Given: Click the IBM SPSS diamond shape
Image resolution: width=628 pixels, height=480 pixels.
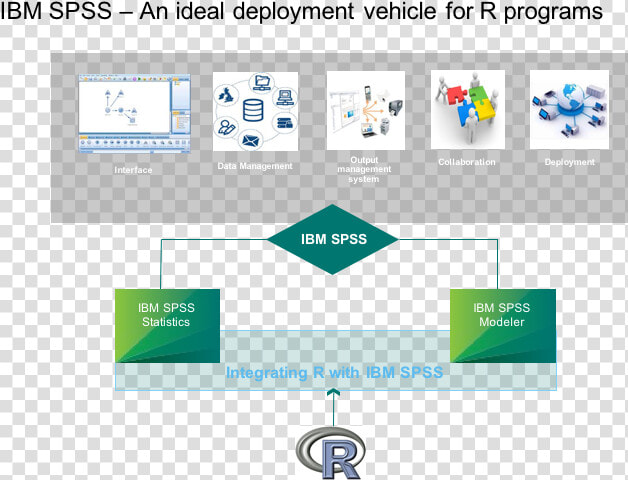Looking at the screenshot, I should pos(332,239).
